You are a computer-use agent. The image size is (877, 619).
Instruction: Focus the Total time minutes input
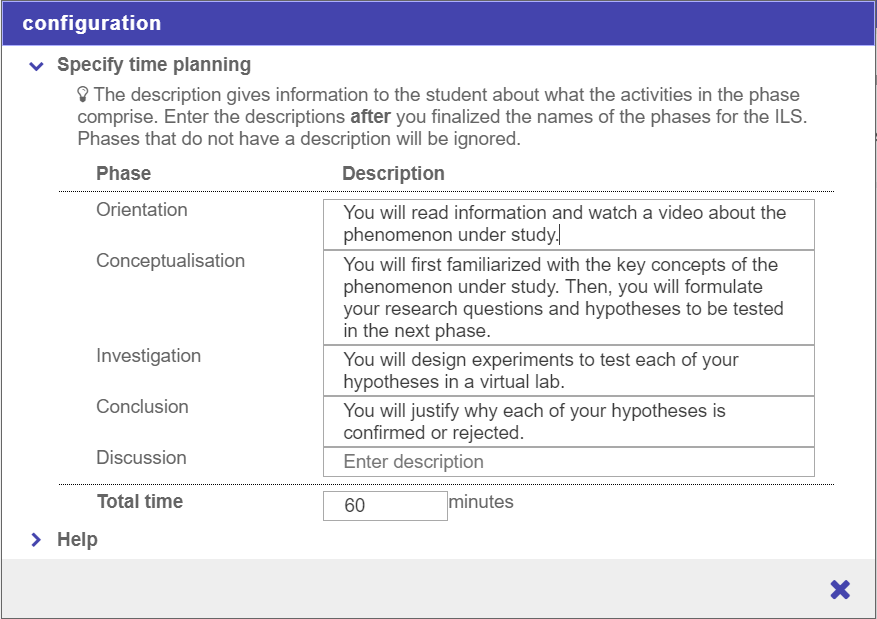pos(385,505)
